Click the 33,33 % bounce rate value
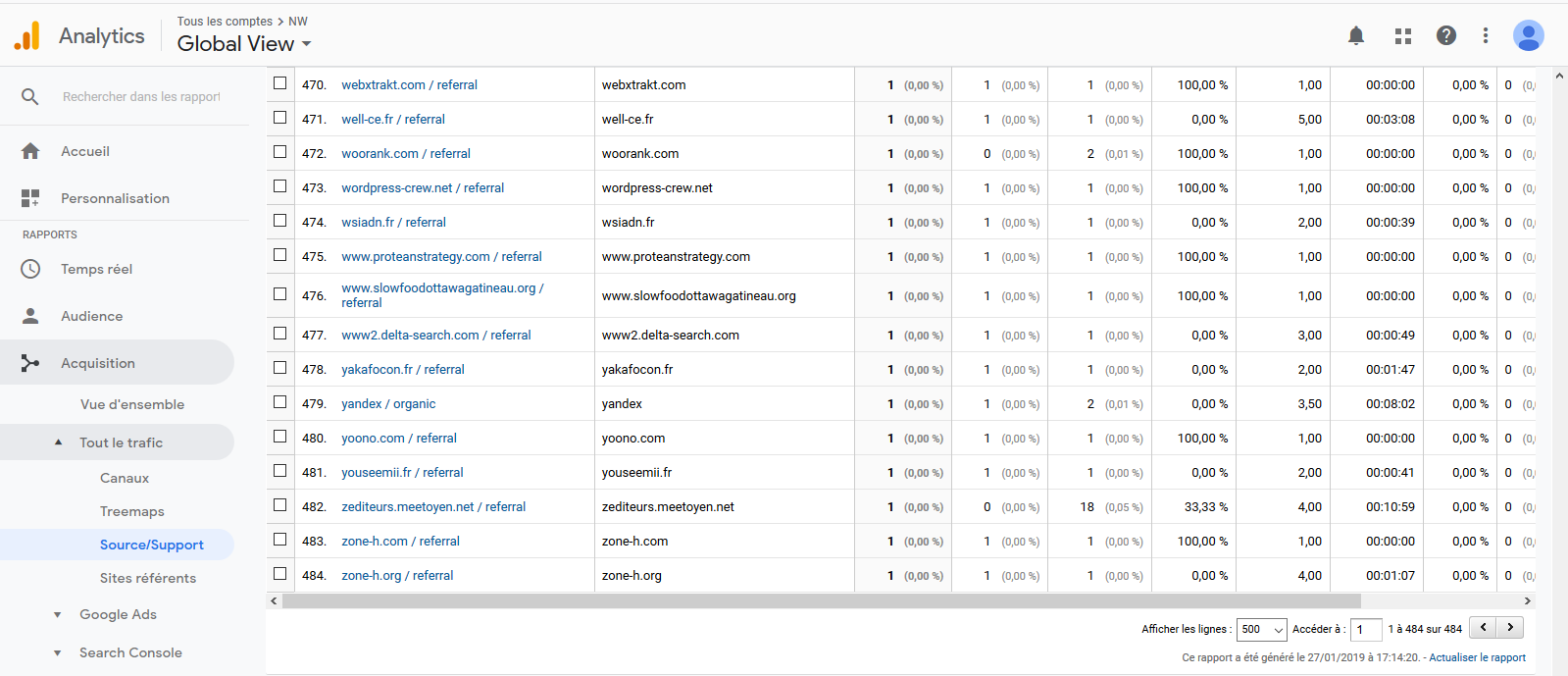 point(1205,506)
